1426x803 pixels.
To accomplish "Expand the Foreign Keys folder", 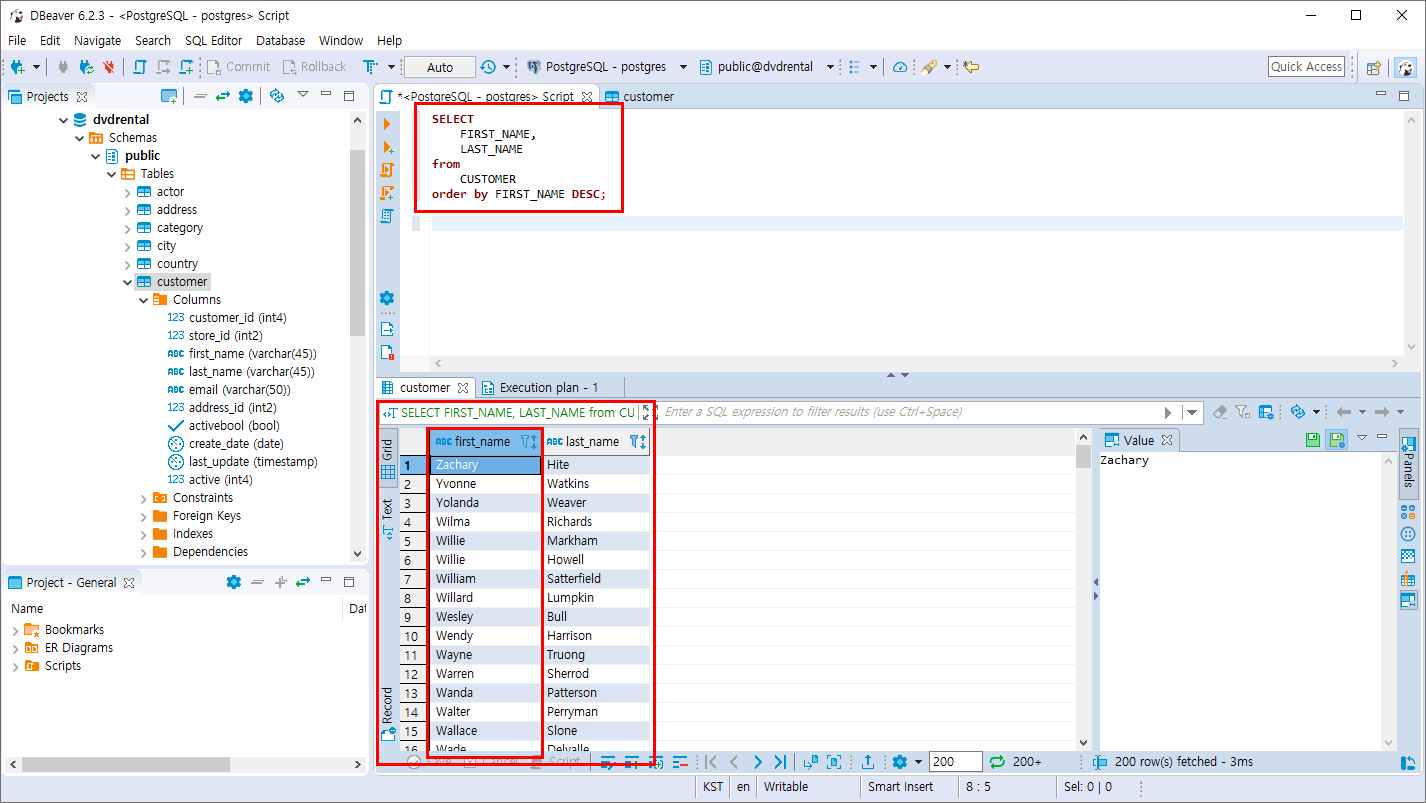I will [143, 516].
